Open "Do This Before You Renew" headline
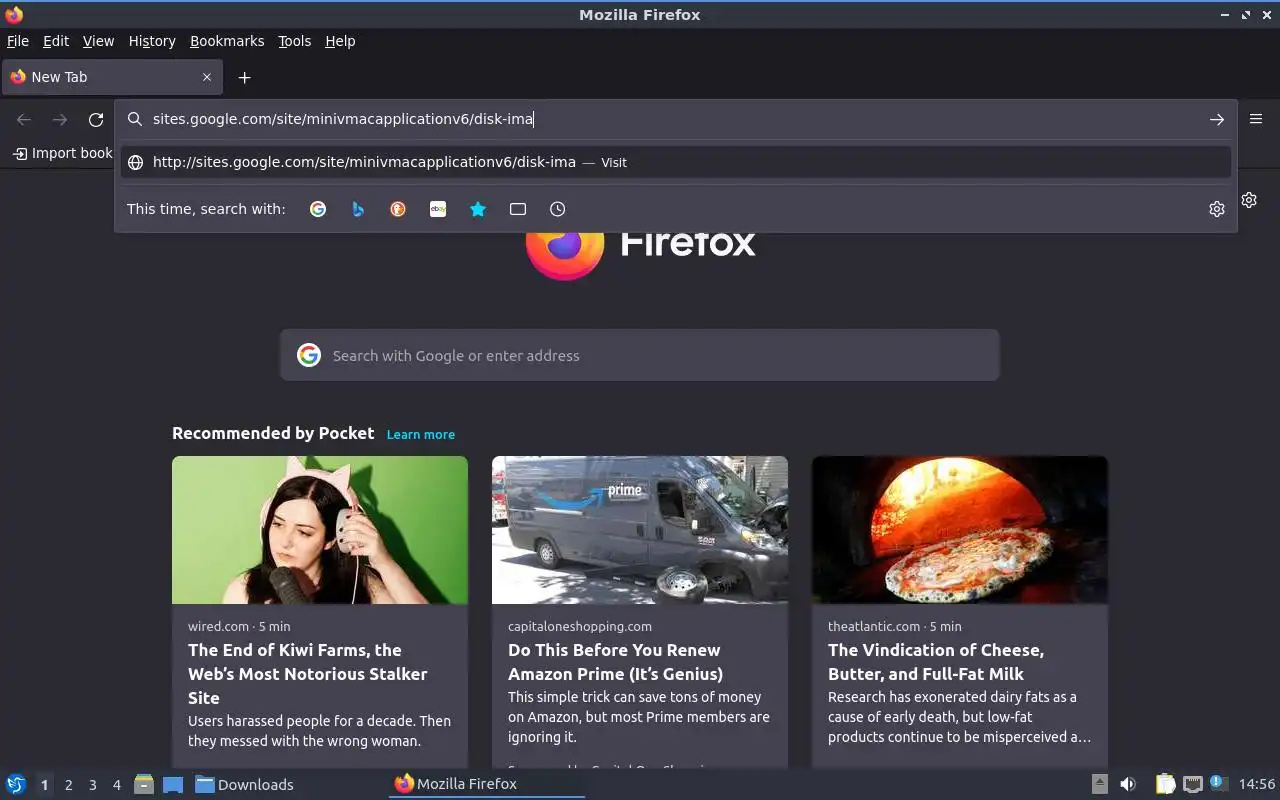Image resolution: width=1280 pixels, height=800 pixels. coord(615,662)
